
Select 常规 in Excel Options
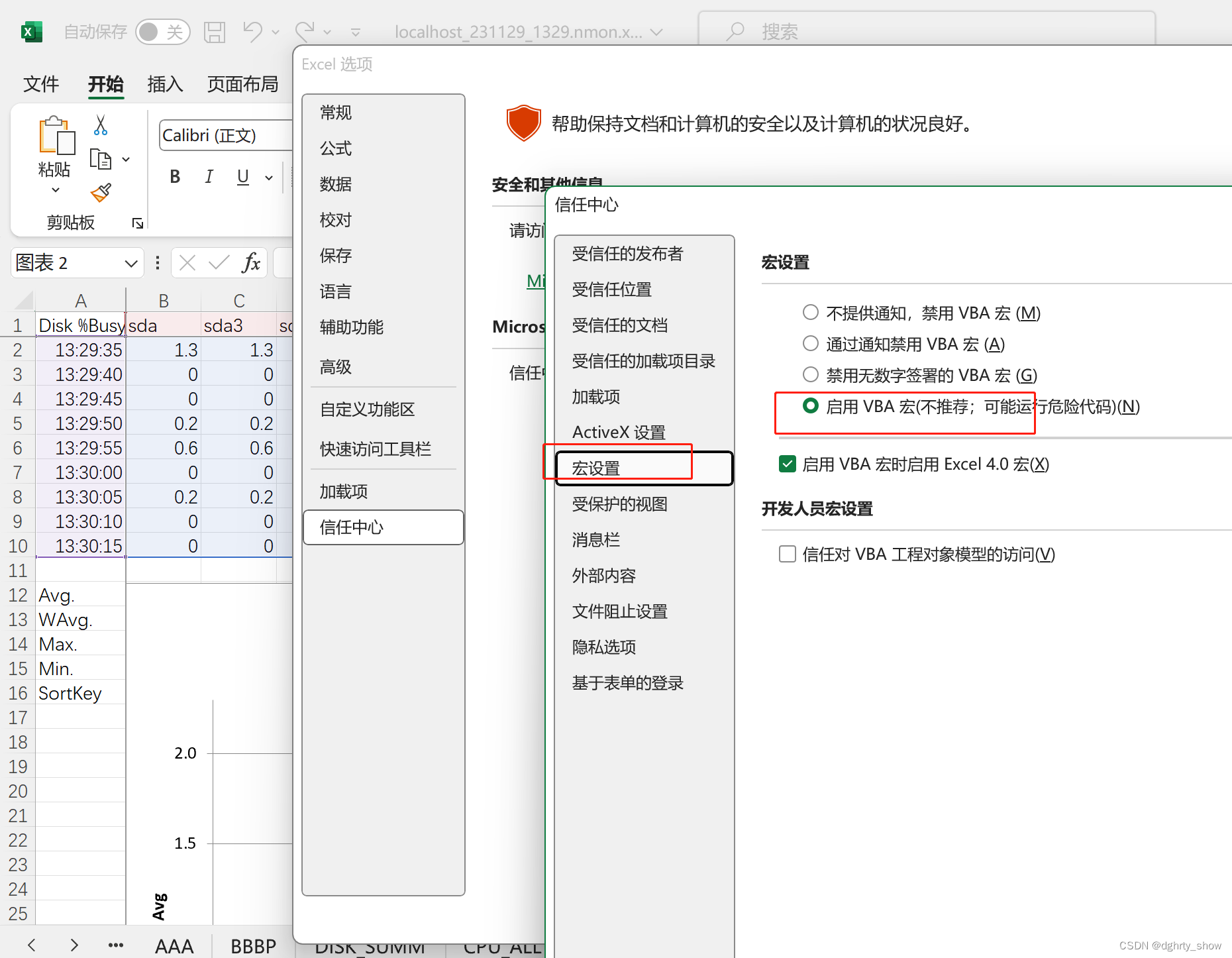pos(384,113)
